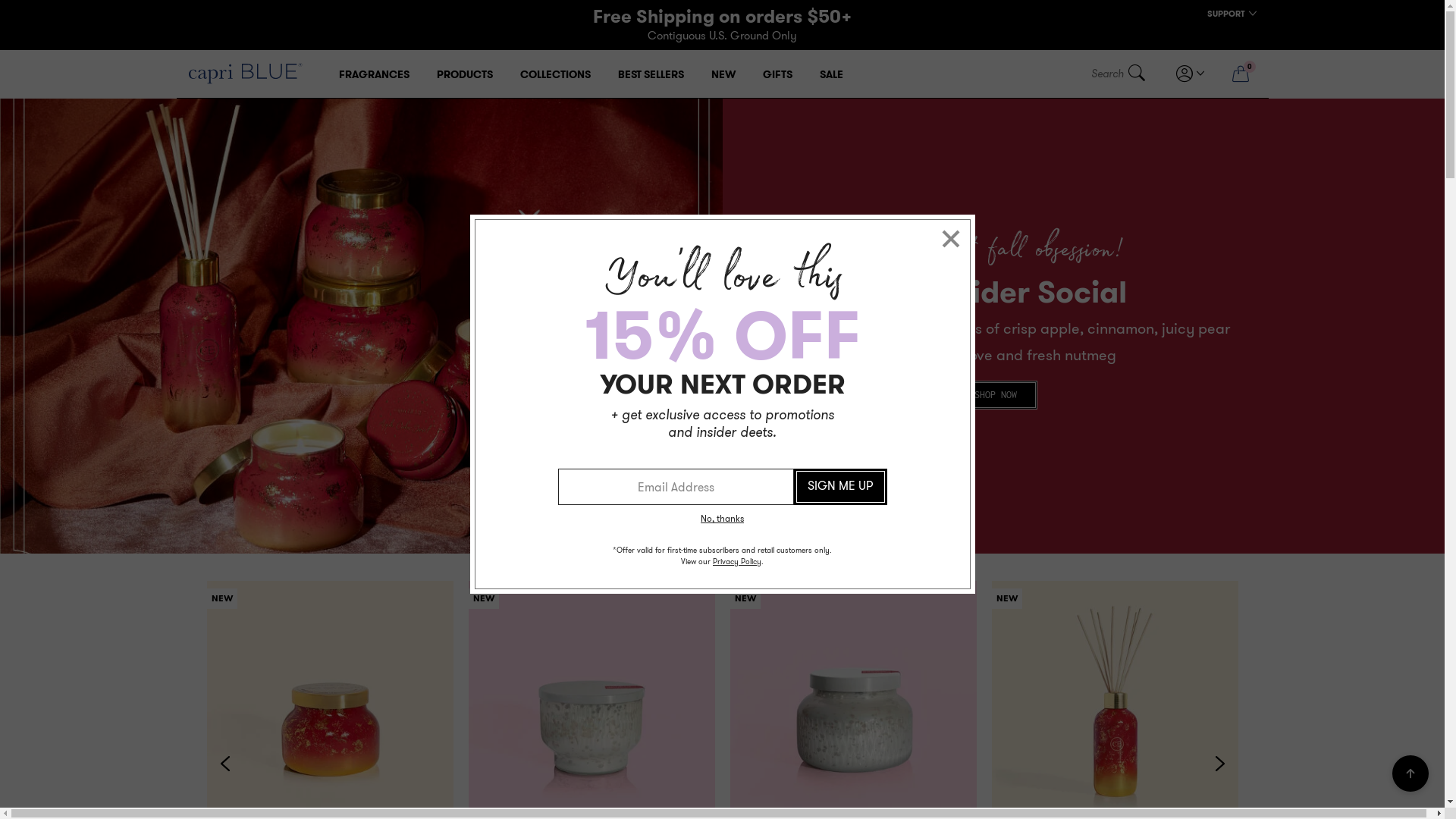The height and width of the screenshot is (819, 1456).
Task: Click the user account icon
Action: [x=1184, y=73]
